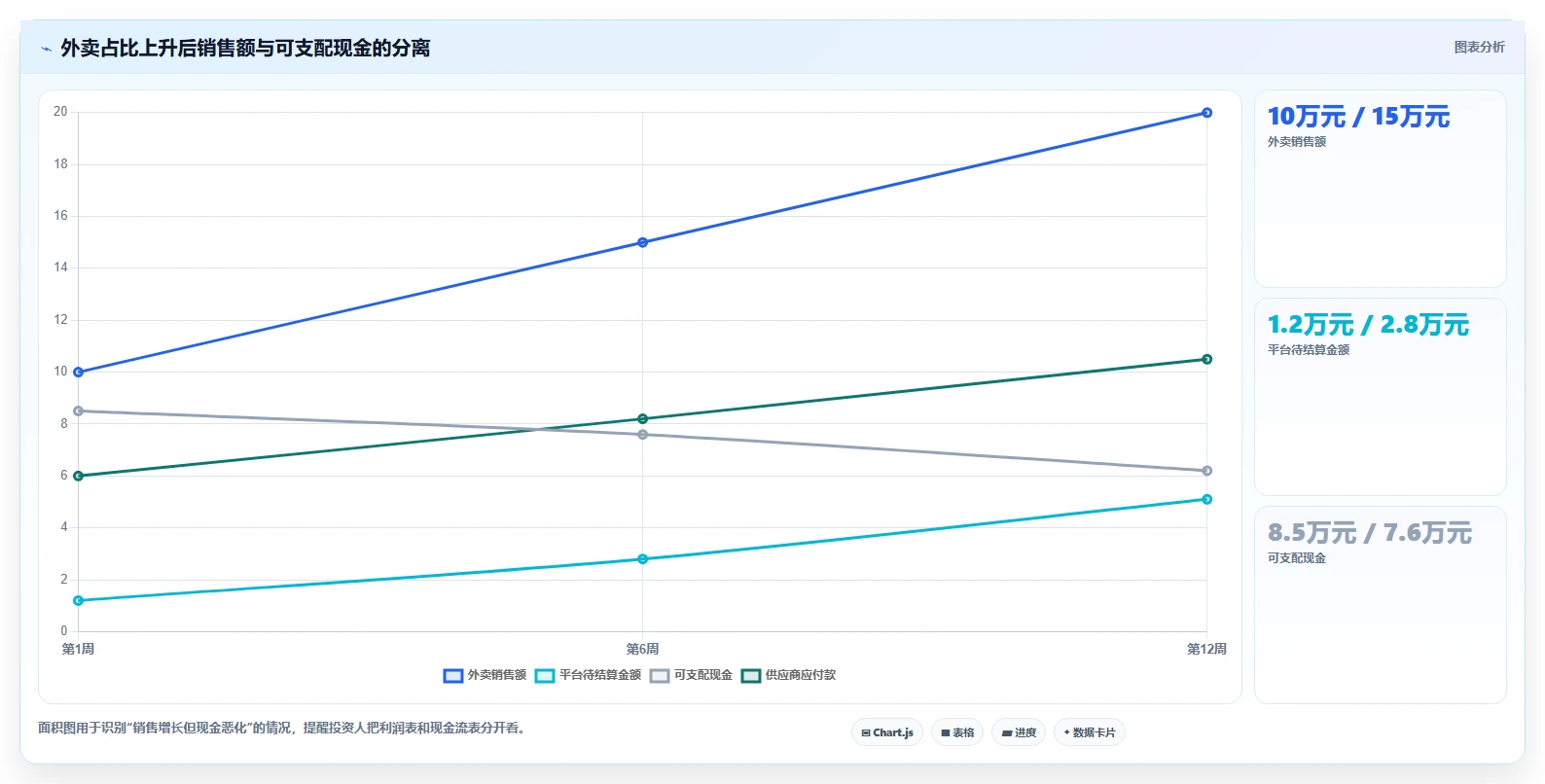Click the cyan 平台待结算金额 legend color box

coord(545,676)
